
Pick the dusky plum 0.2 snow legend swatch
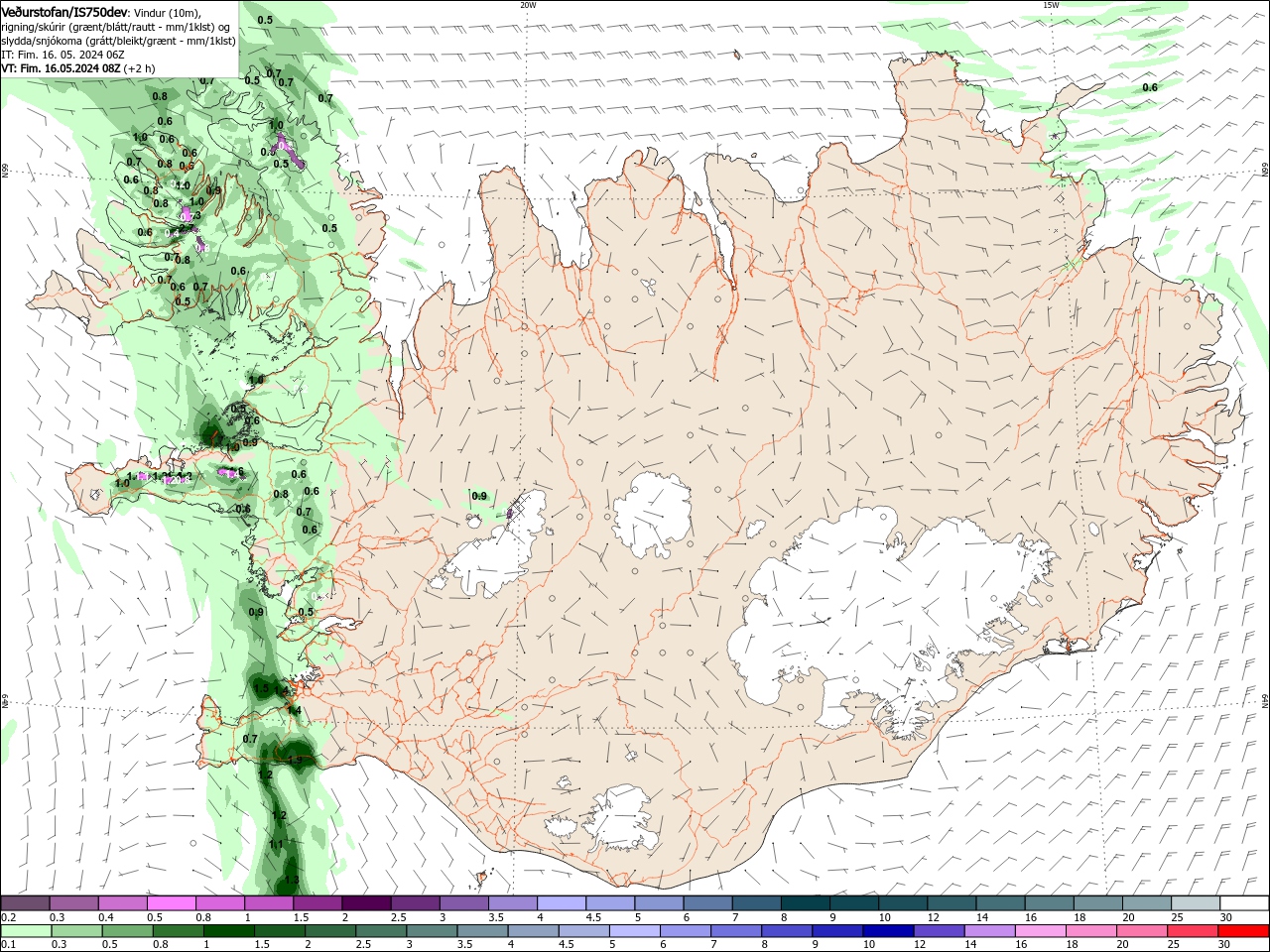(25, 903)
